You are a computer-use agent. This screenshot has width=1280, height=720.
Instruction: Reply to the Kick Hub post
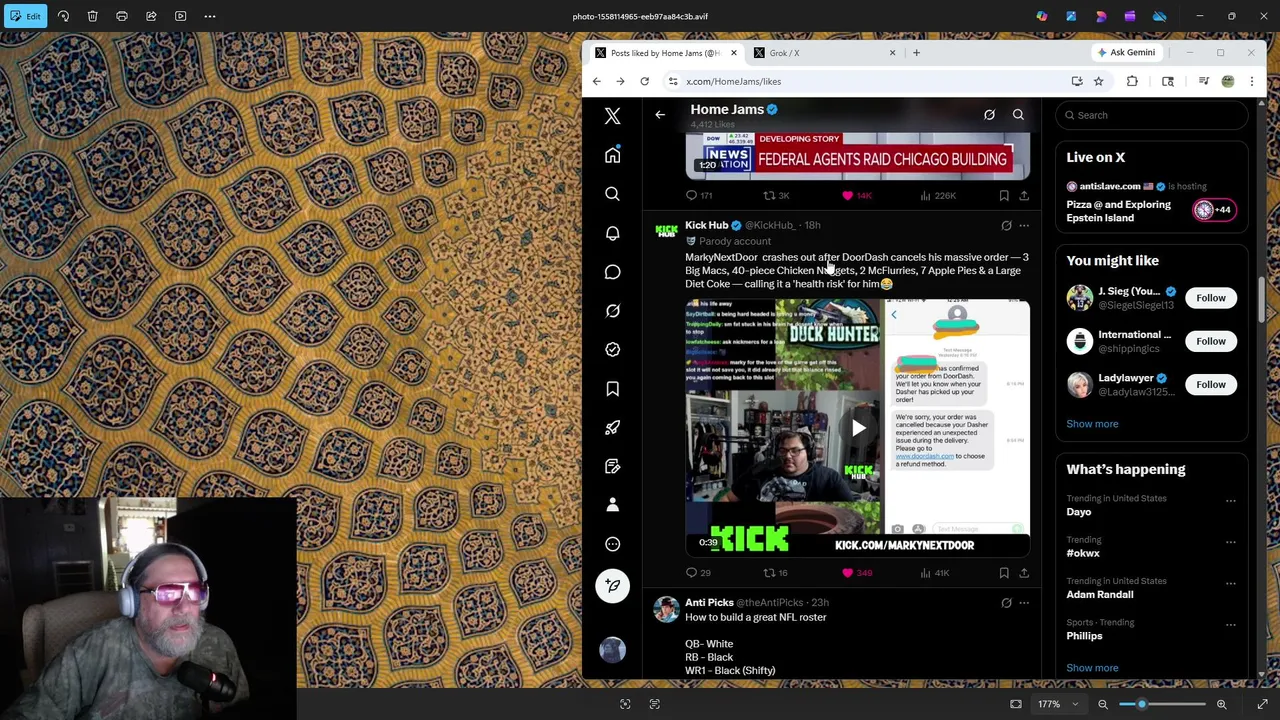coord(698,573)
